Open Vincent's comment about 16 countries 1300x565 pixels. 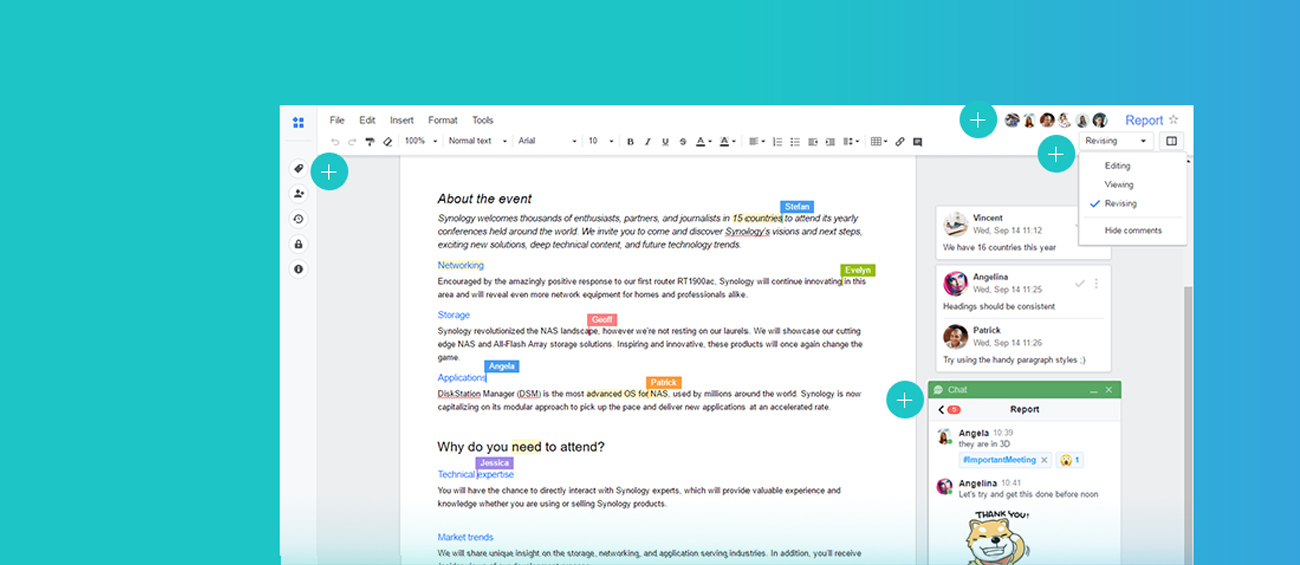tap(1023, 232)
